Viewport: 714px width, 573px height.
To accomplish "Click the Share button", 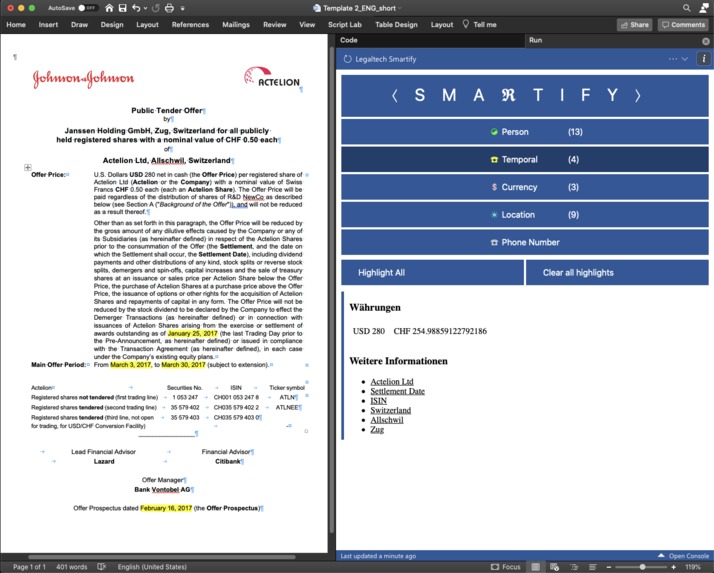I will (634, 25).
